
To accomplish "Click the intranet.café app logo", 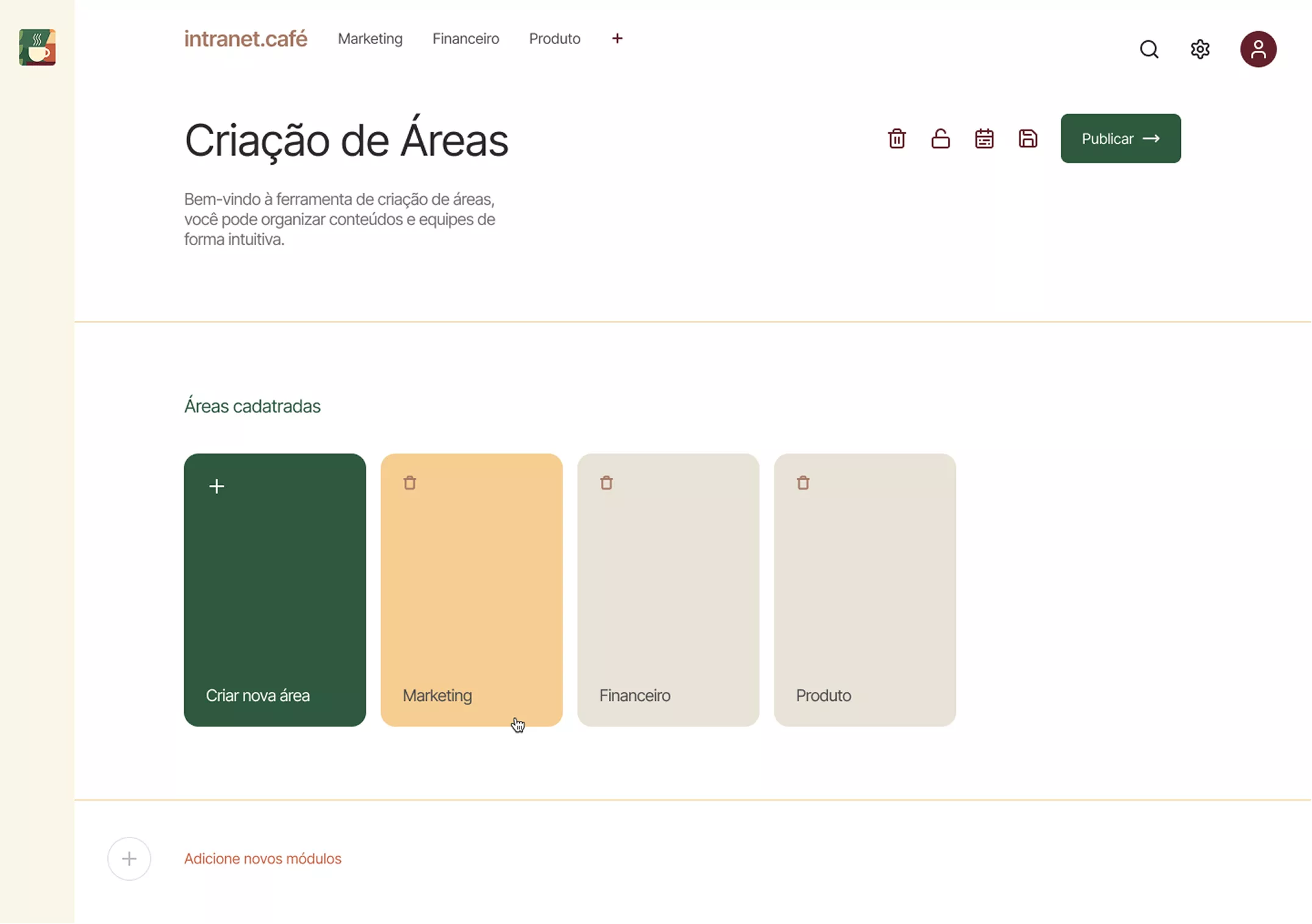I will tap(245, 38).
